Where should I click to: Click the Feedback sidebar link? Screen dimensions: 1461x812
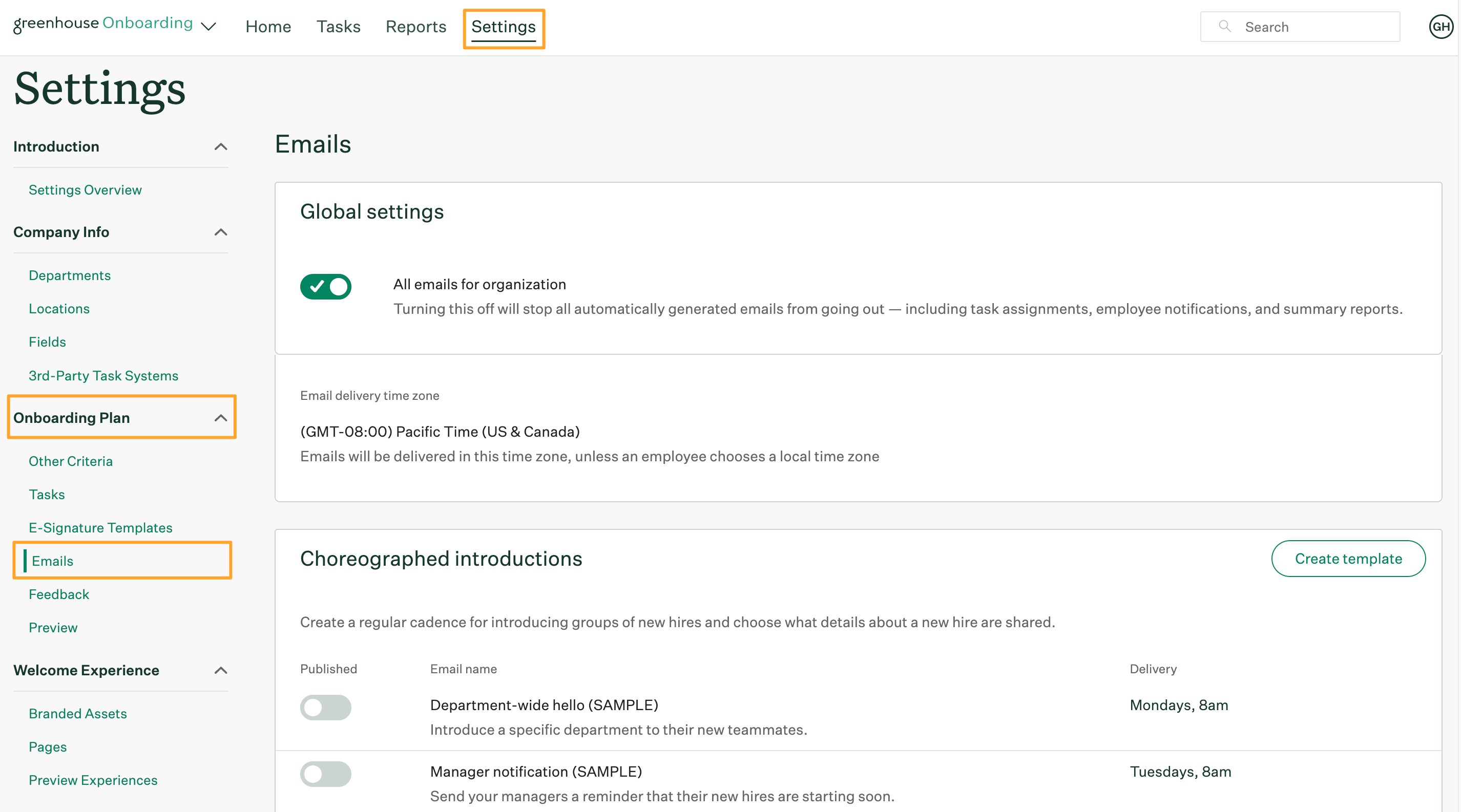[x=59, y=593]
